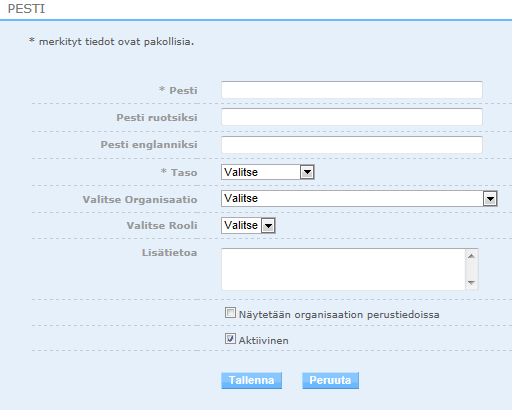The image size is (512, 410).
Task: Uncheck the Aktiivinen checkbox
Action: [x=230, y=339]
